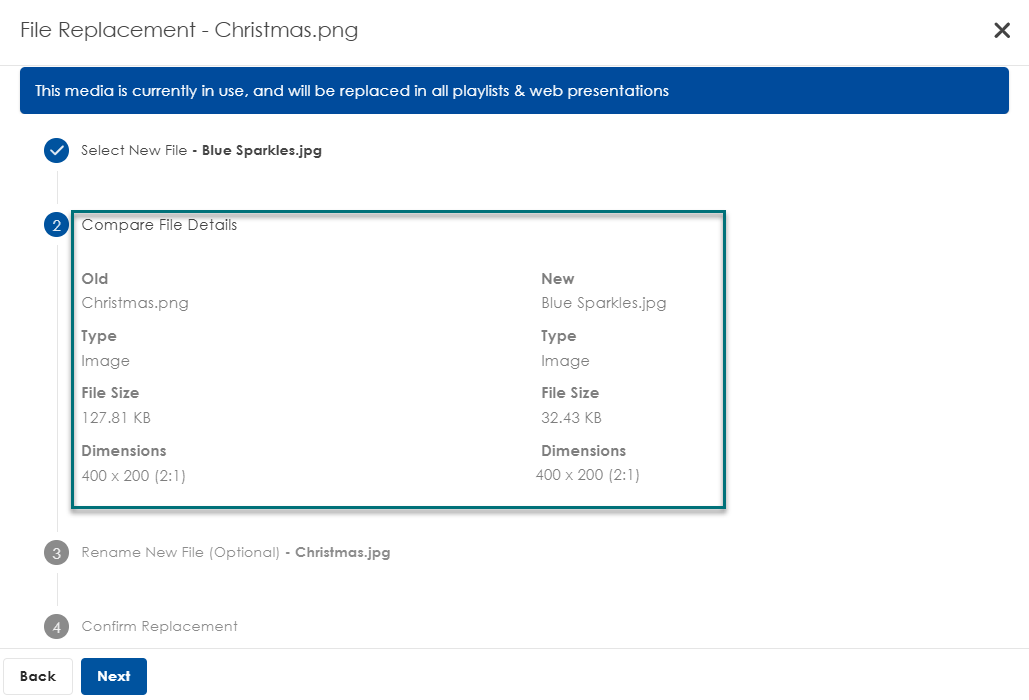Screen dimensions: 1029x700
Task: Click the dialog title File Replacement - Christmas.png
Action: [189, 30]
